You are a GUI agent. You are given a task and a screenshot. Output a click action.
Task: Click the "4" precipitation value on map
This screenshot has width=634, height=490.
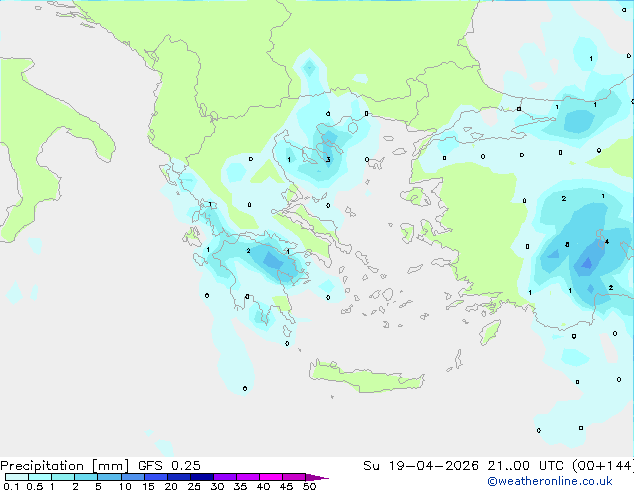(x=607, y=242)
